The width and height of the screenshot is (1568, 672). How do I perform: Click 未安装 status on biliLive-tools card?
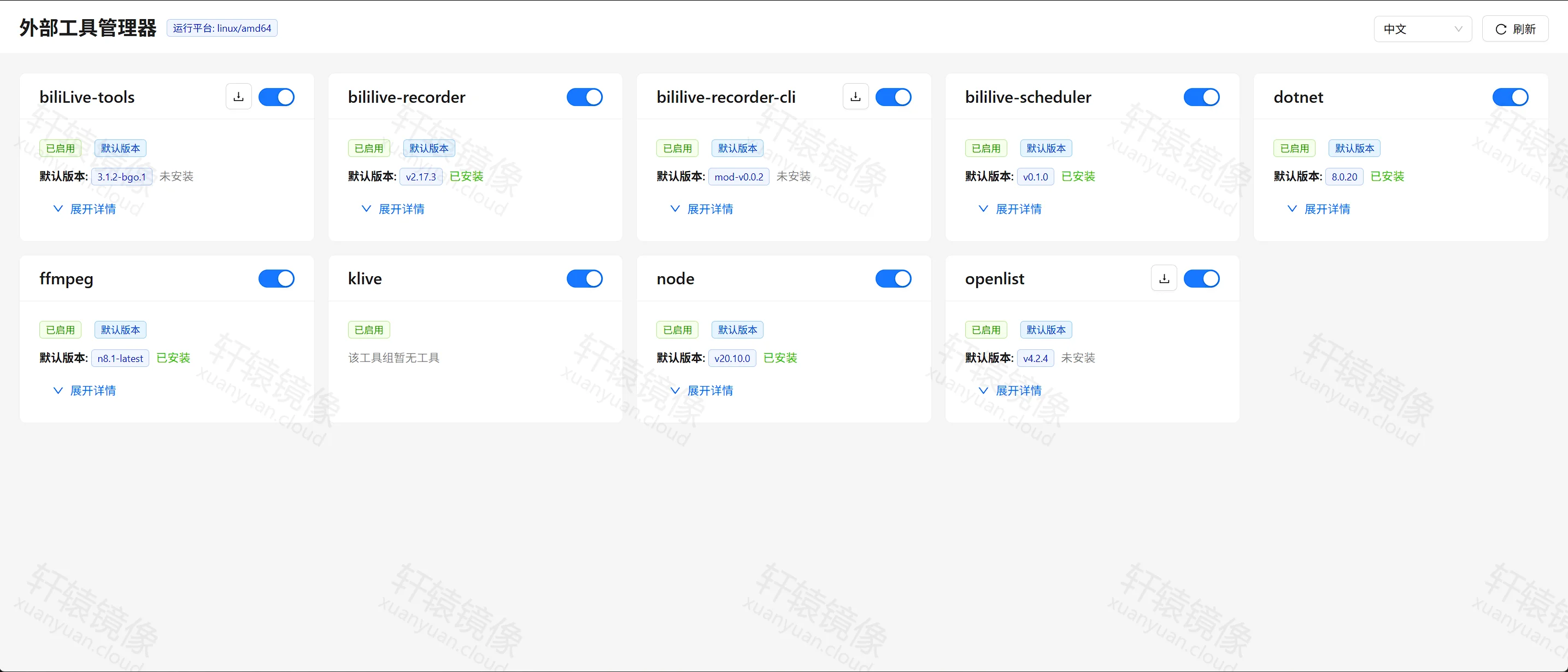click(177, 177)
